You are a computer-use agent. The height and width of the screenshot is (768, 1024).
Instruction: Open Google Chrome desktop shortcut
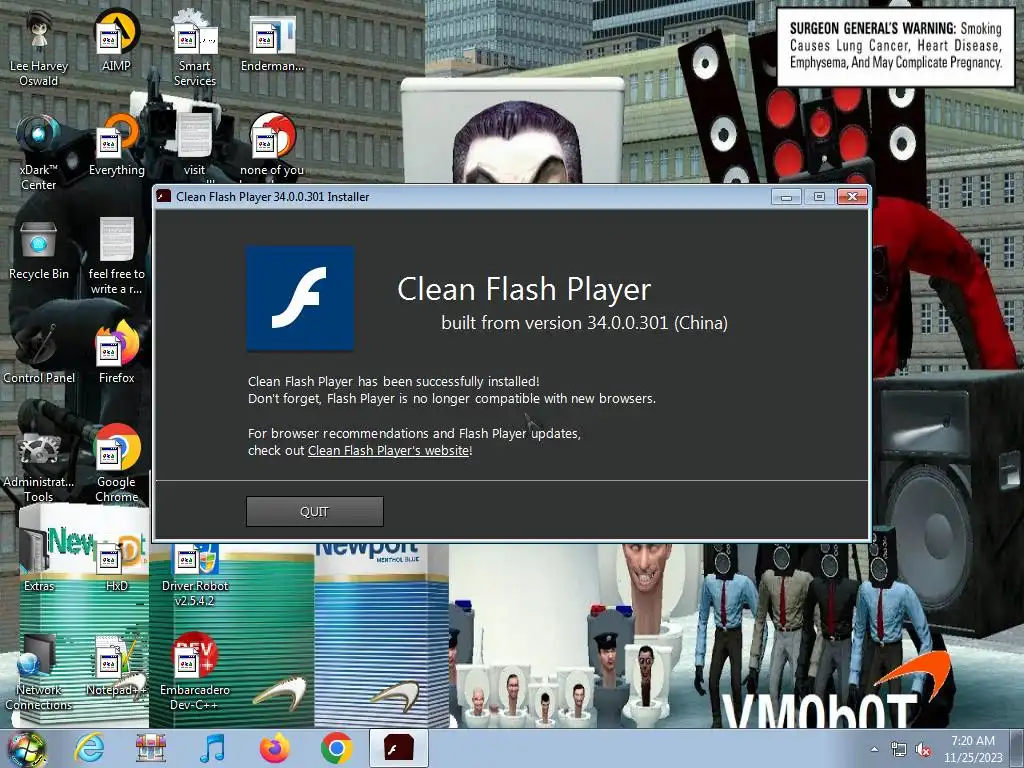click(116, 465)
